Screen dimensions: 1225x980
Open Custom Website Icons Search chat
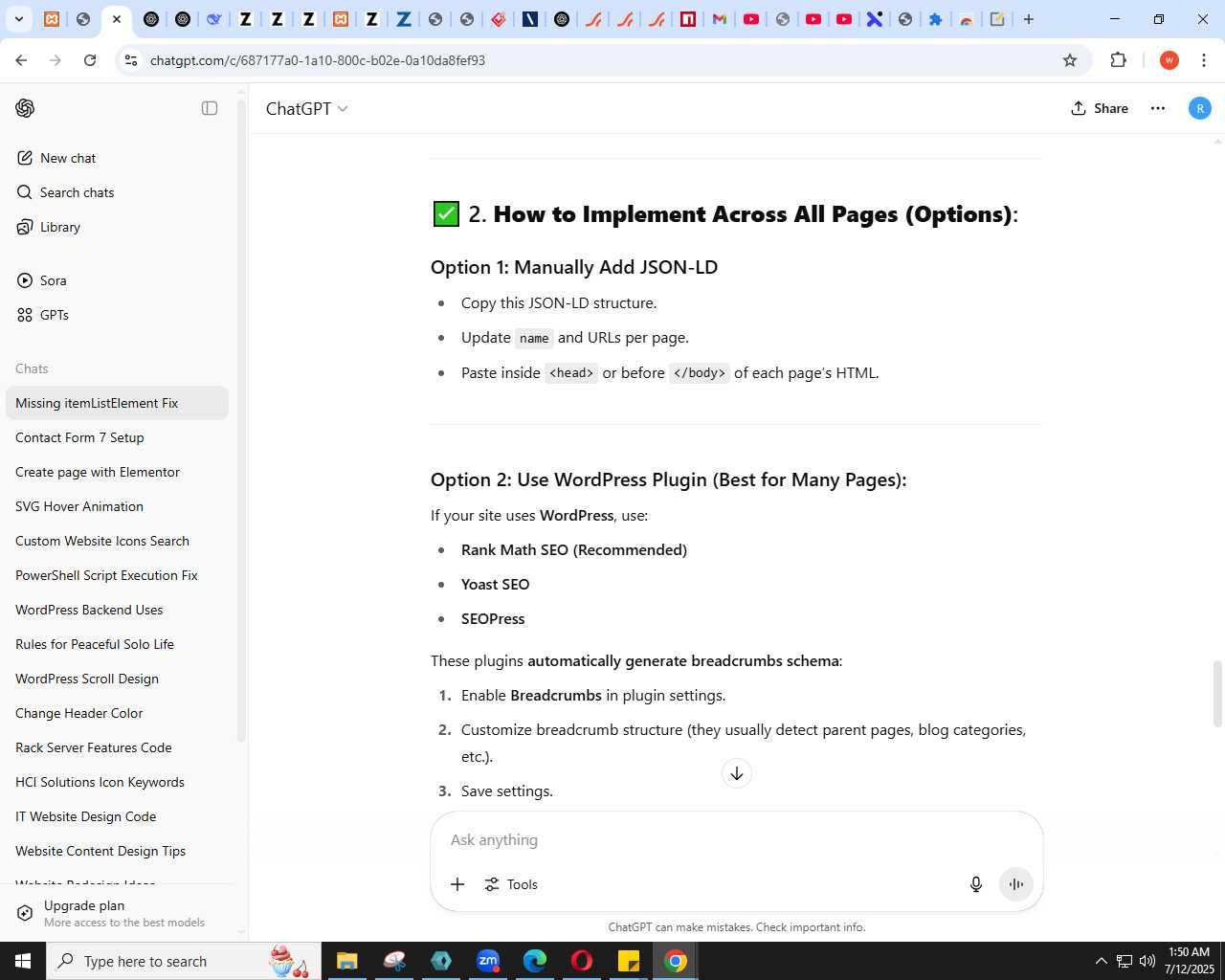click(x=117, y=541)
